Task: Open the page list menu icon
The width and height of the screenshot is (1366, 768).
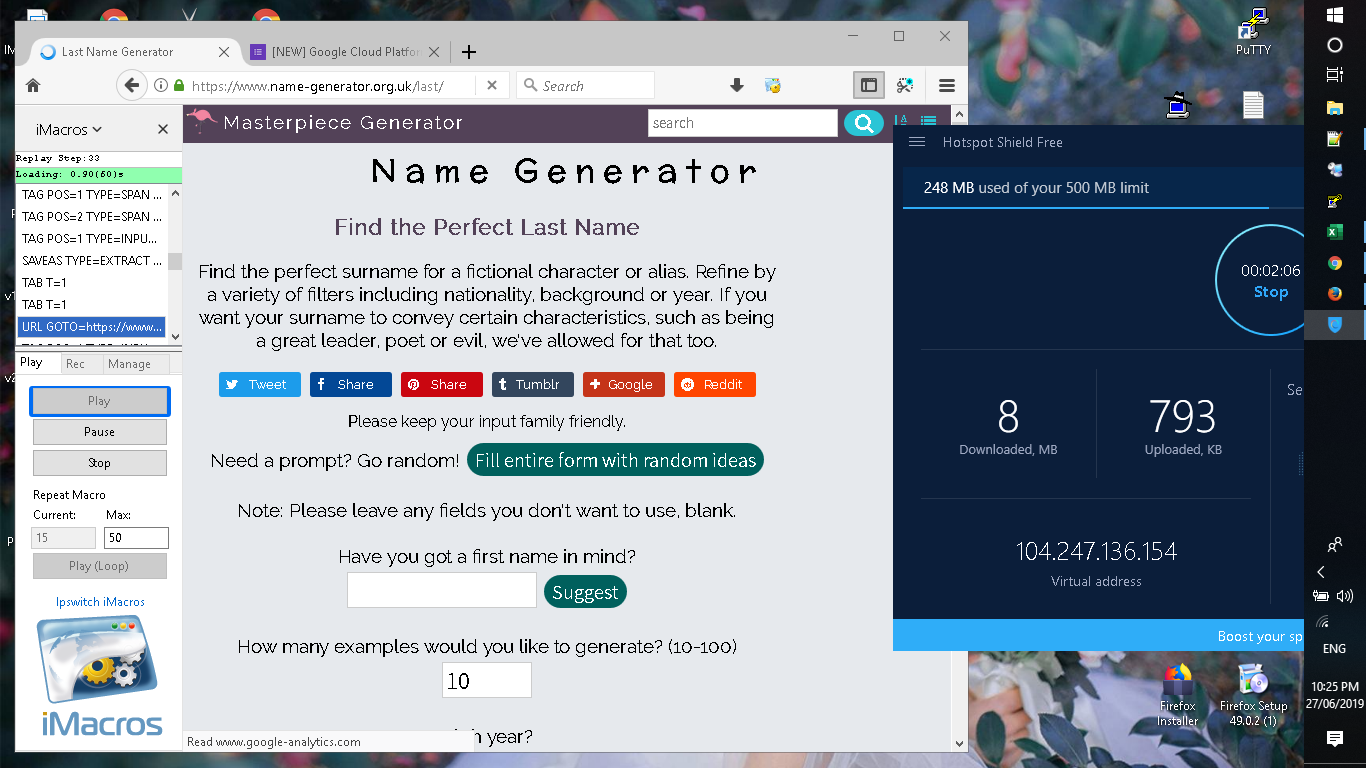Action: point(929,120)
